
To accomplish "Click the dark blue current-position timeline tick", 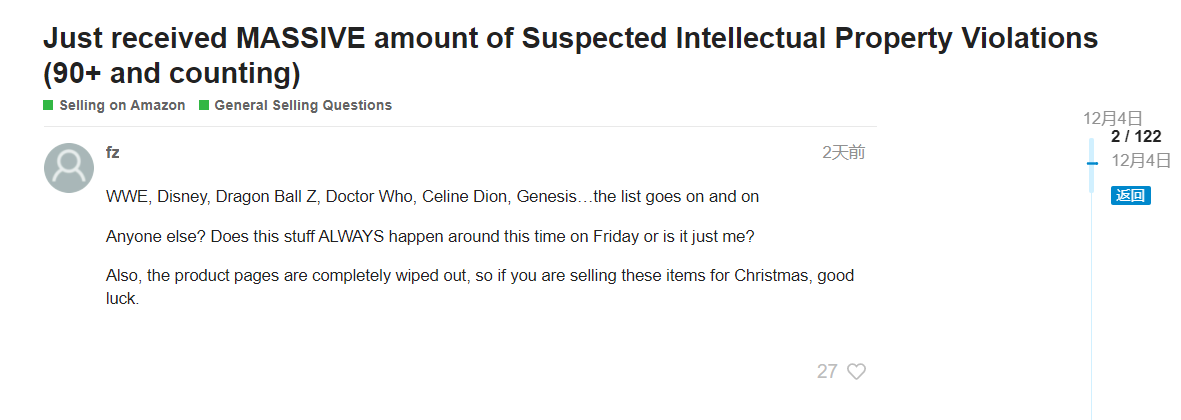I will pos(1092,162).
